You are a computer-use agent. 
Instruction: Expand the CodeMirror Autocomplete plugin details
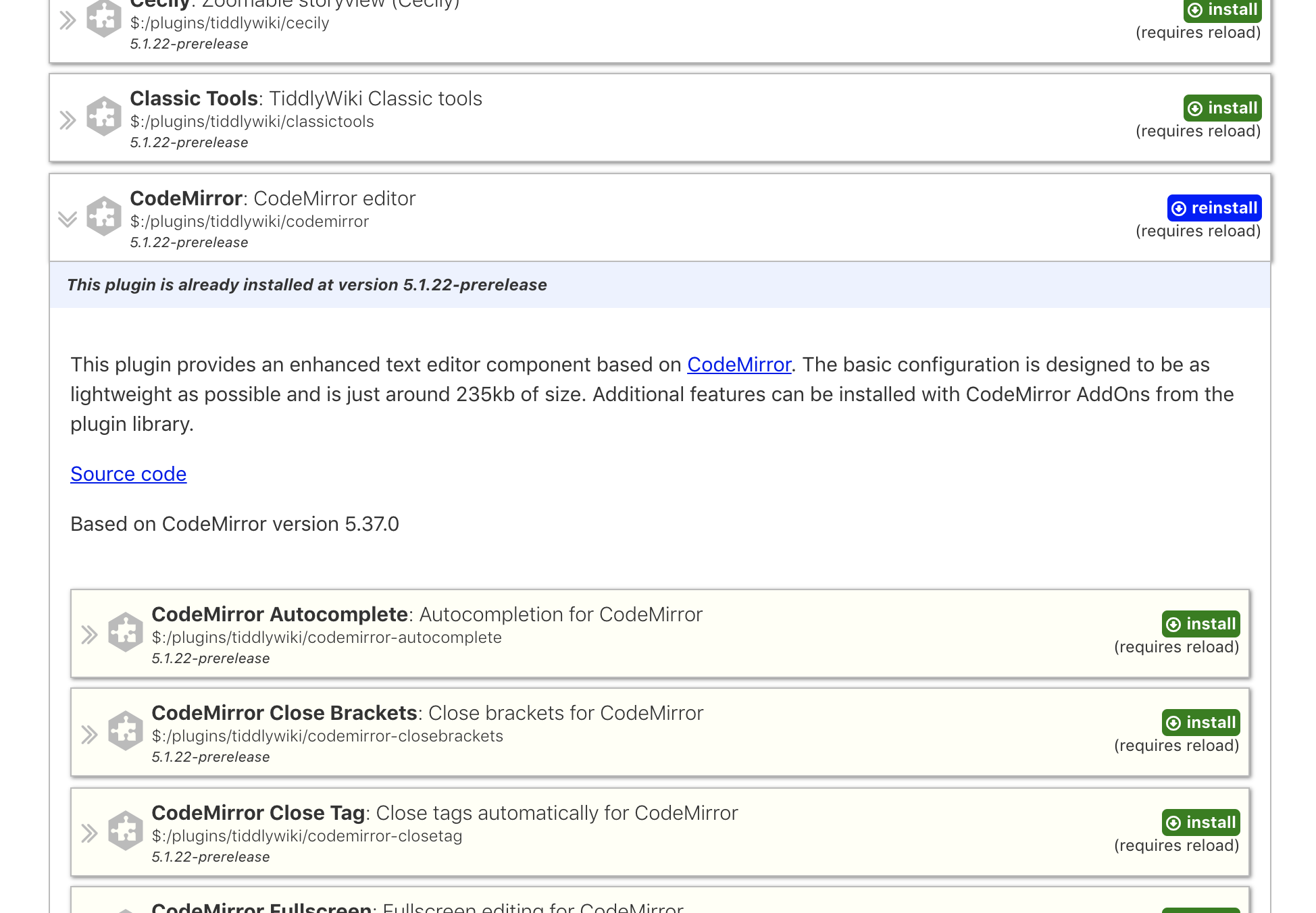tap(89, 635)
